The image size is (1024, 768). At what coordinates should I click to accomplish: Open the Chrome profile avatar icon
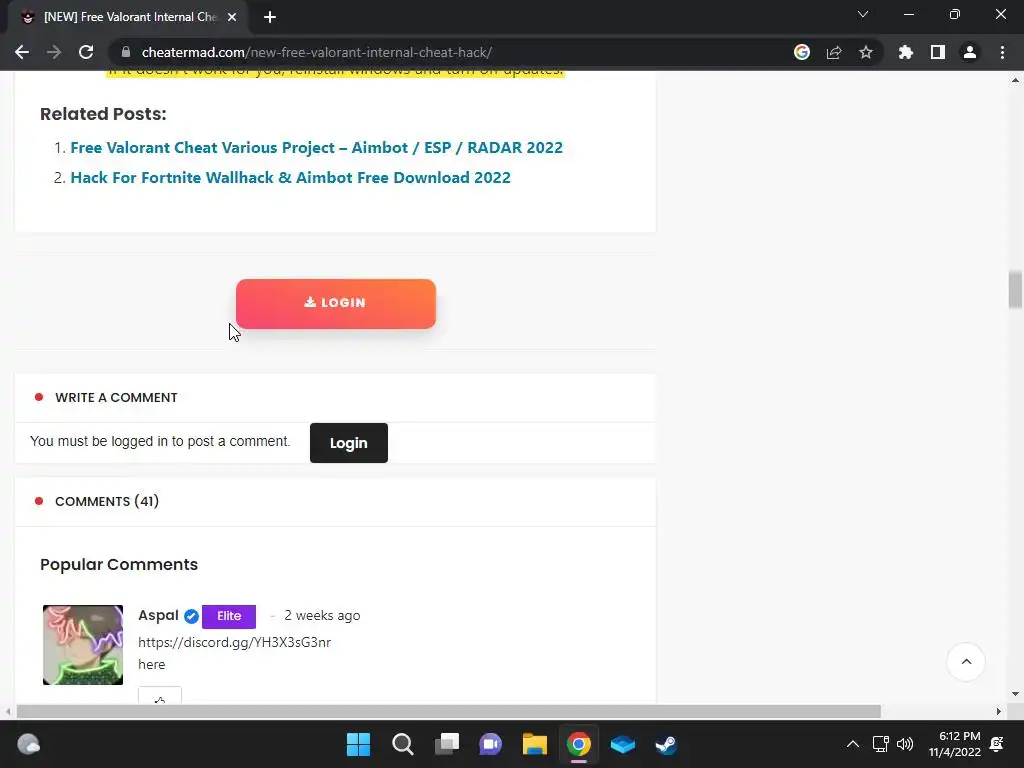[970, 52]
